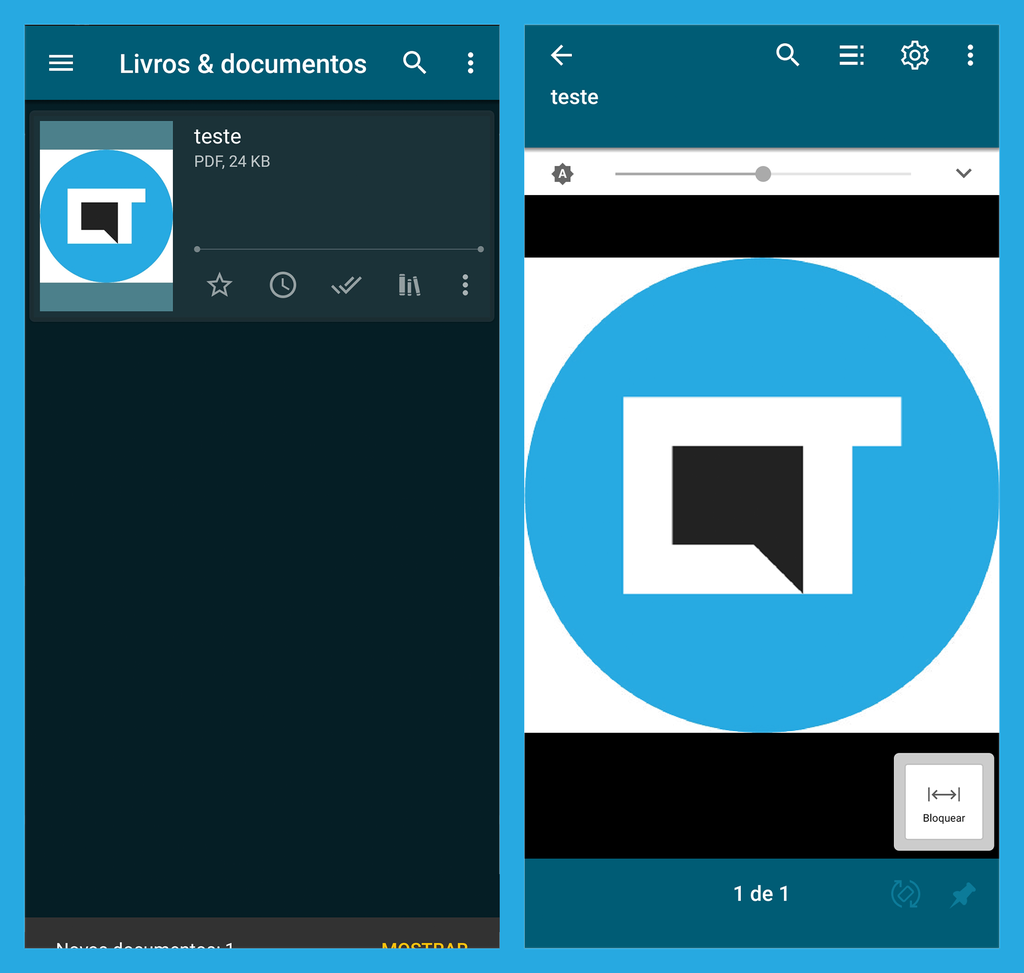Screen dimensions: 1024x973
Task: Click the reading progress bar of teste
Action: (339, 249)
